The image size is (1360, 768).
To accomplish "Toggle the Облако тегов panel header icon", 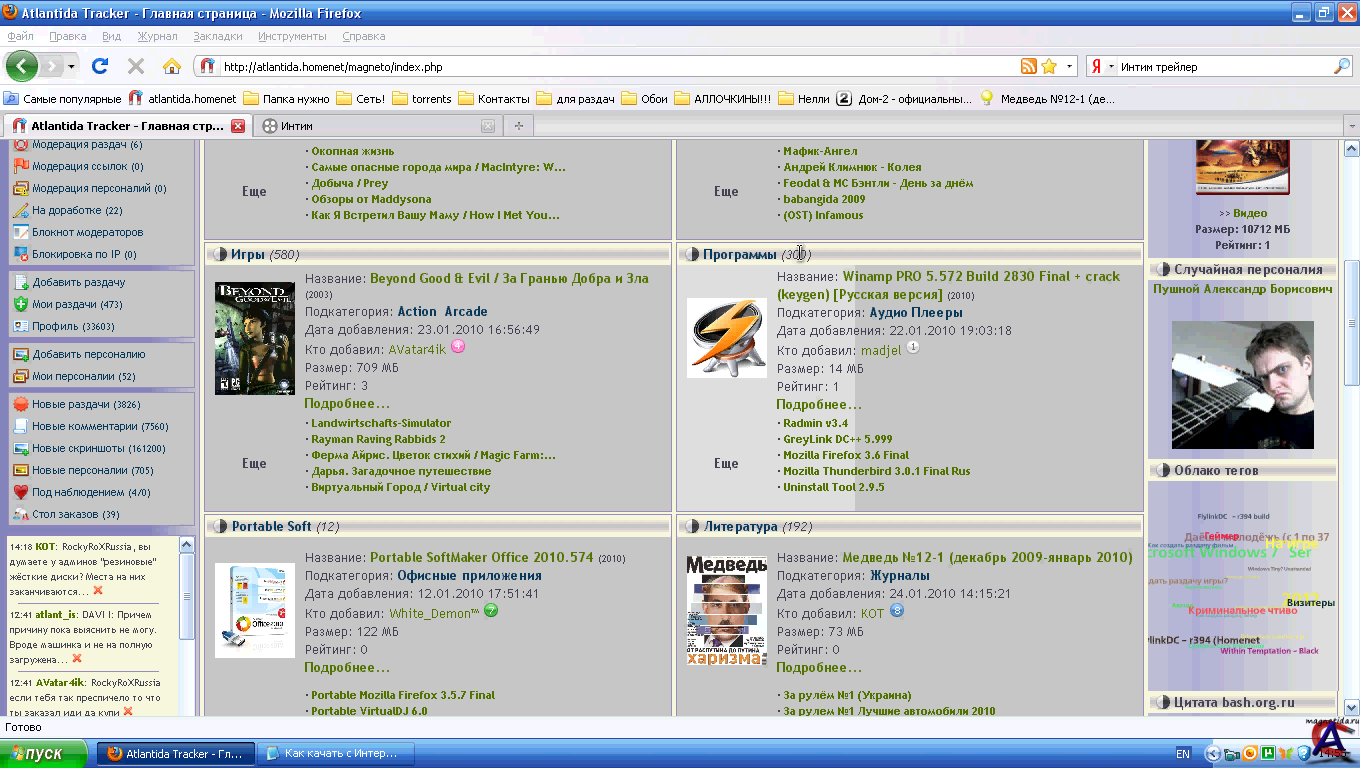I will click(x=1162, y=470).
